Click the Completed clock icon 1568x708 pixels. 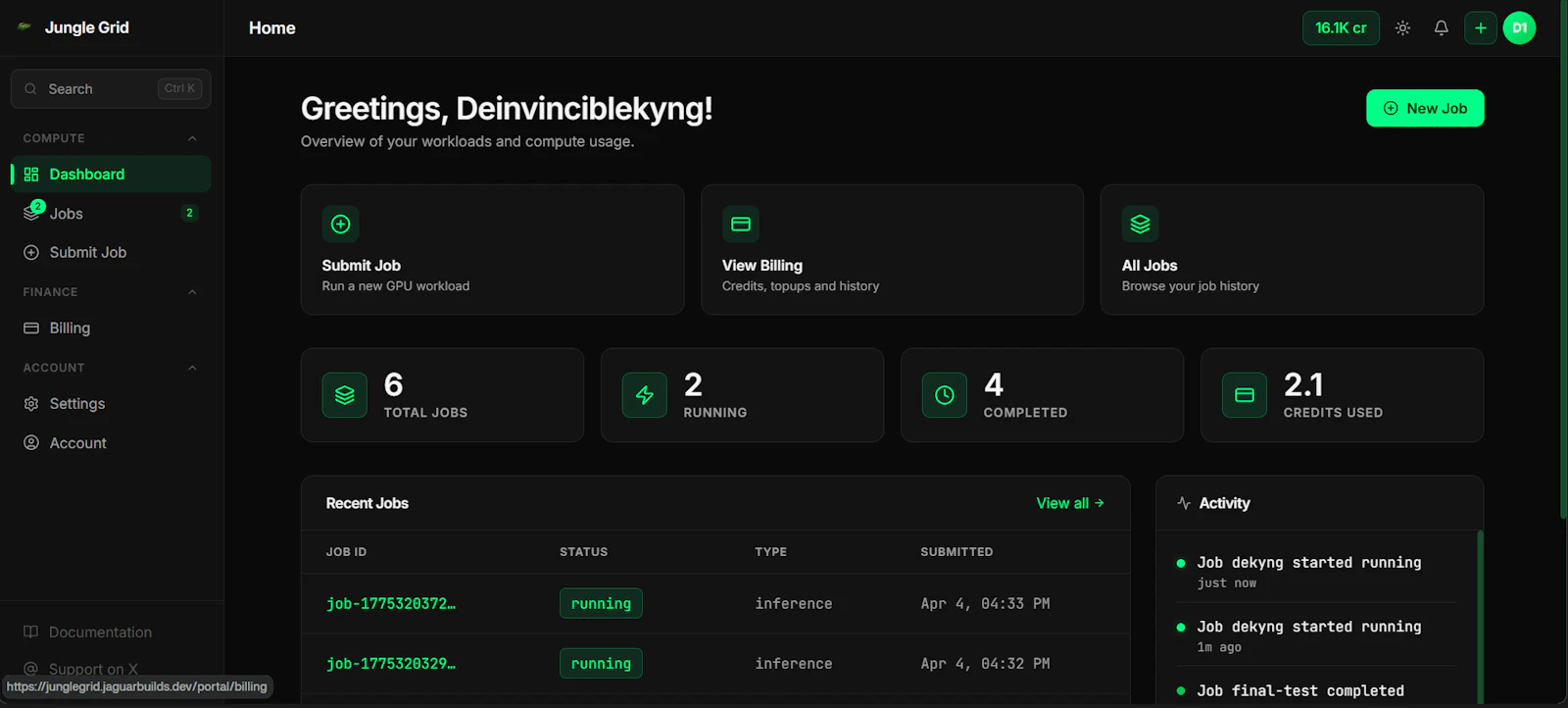click(x=945, y=395)
